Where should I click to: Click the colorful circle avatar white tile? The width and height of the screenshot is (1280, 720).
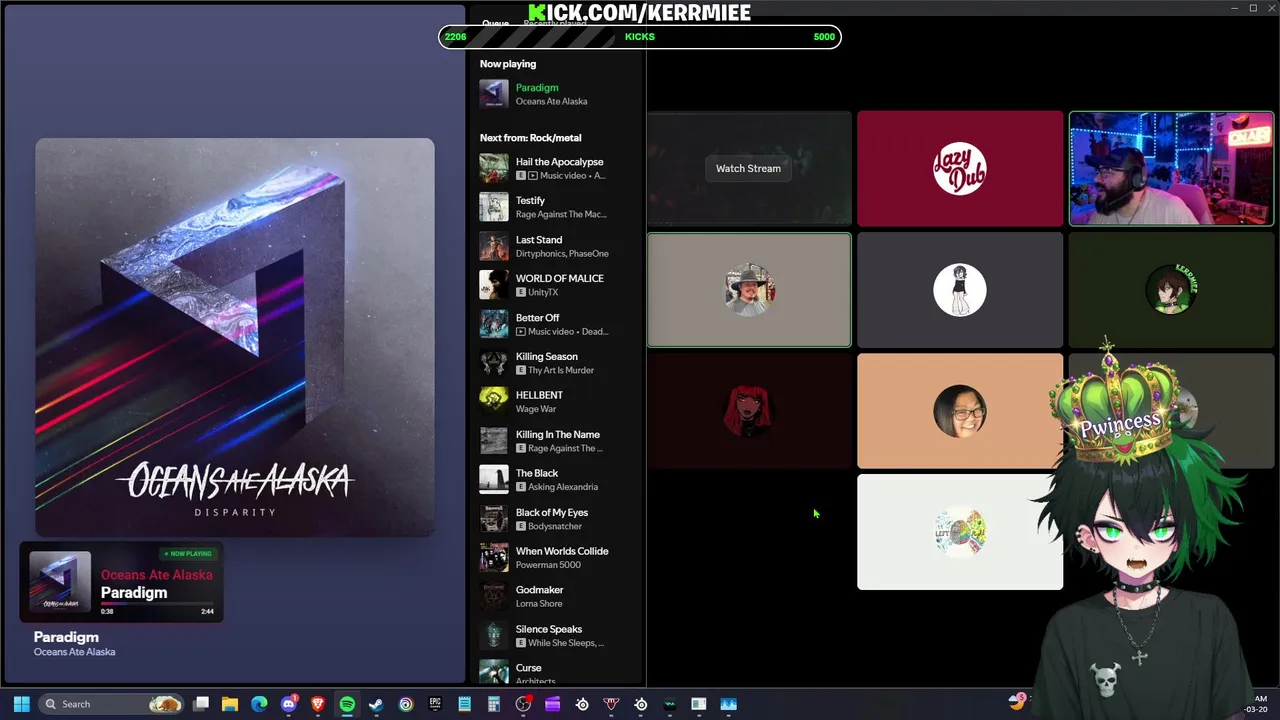(x=960, y=532)
